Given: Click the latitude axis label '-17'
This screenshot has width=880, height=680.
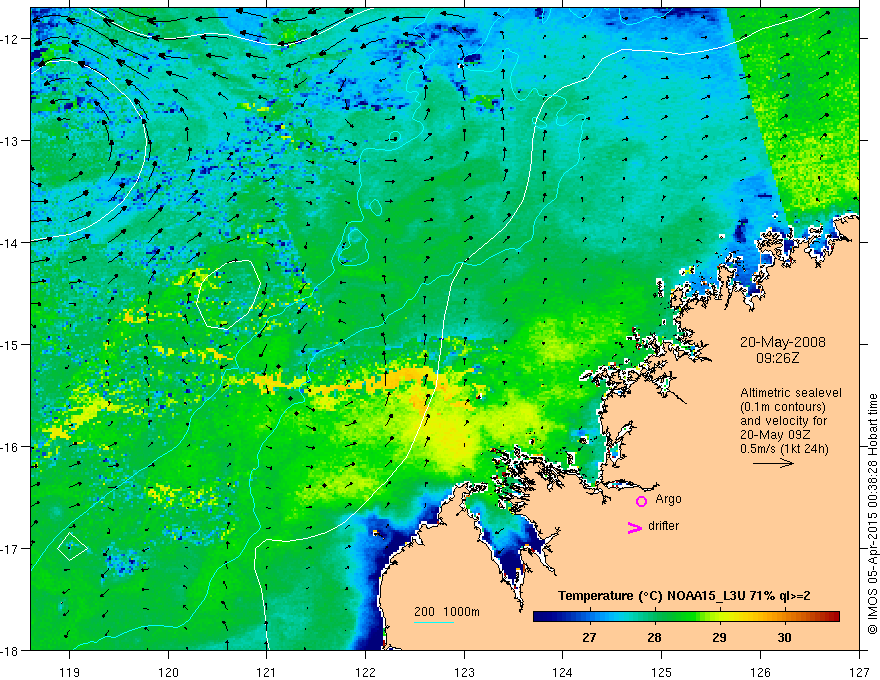Looking at the screenshot, I should [10, 548].
